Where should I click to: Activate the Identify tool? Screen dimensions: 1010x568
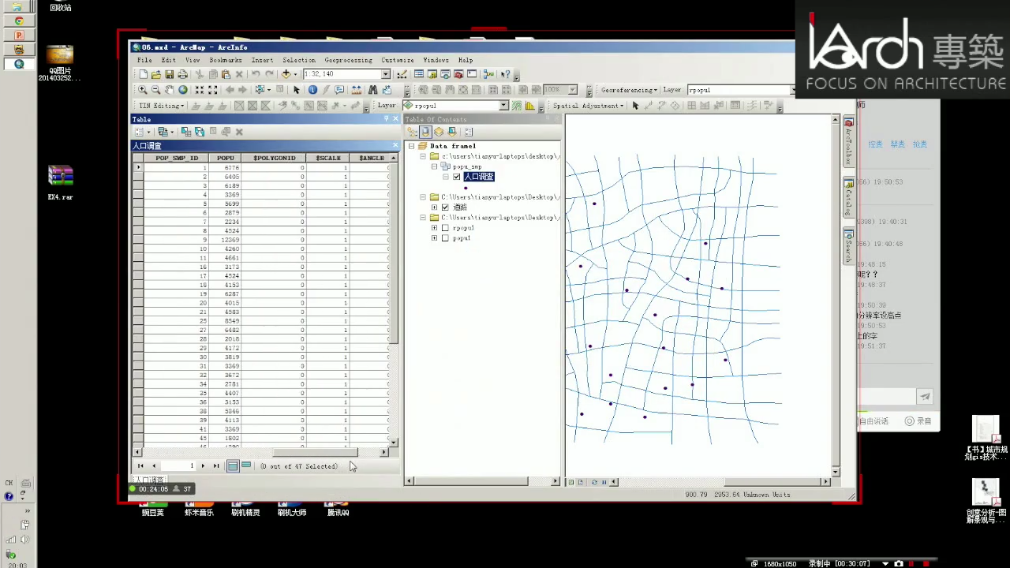point(312,90)
